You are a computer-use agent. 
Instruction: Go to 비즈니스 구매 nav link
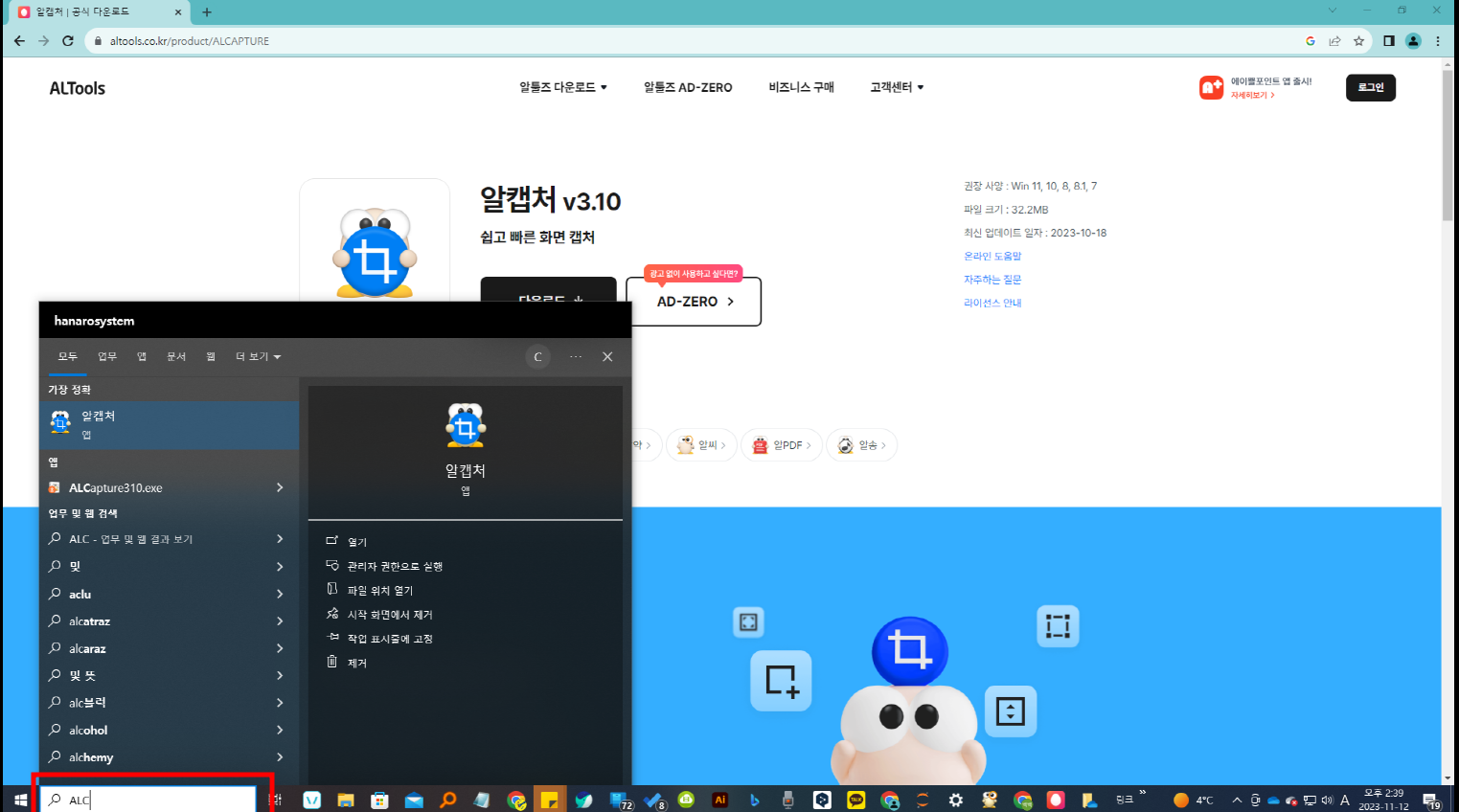point(801,87)
